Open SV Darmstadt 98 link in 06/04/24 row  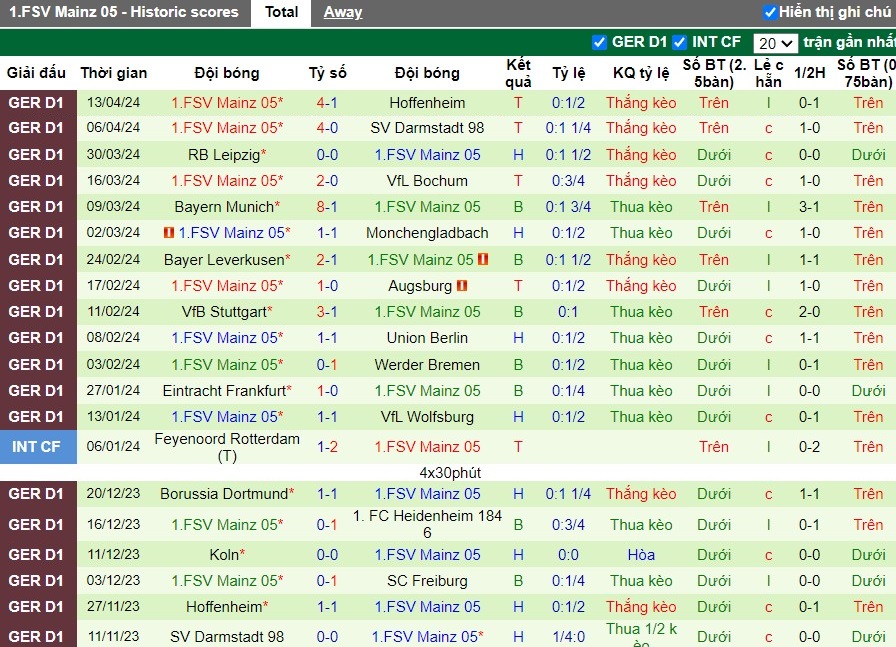pyautogui.click(x=427, y=127)
